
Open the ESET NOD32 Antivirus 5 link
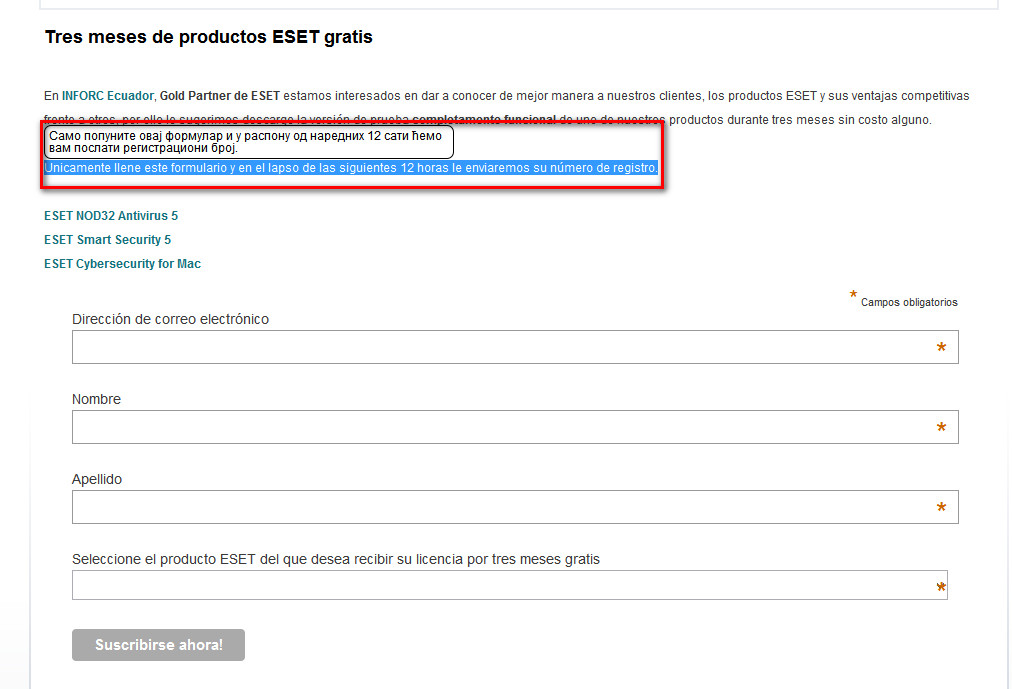[x=111, y=216]
